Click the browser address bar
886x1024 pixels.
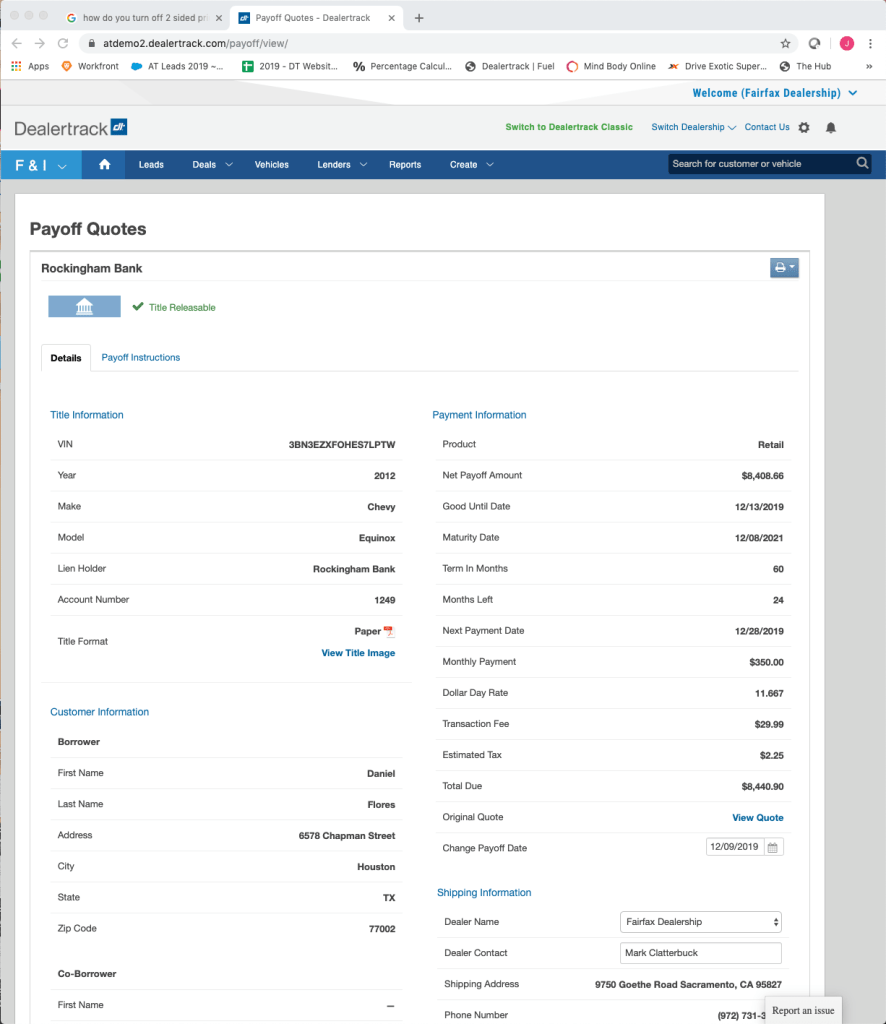[x=437, y=44]
